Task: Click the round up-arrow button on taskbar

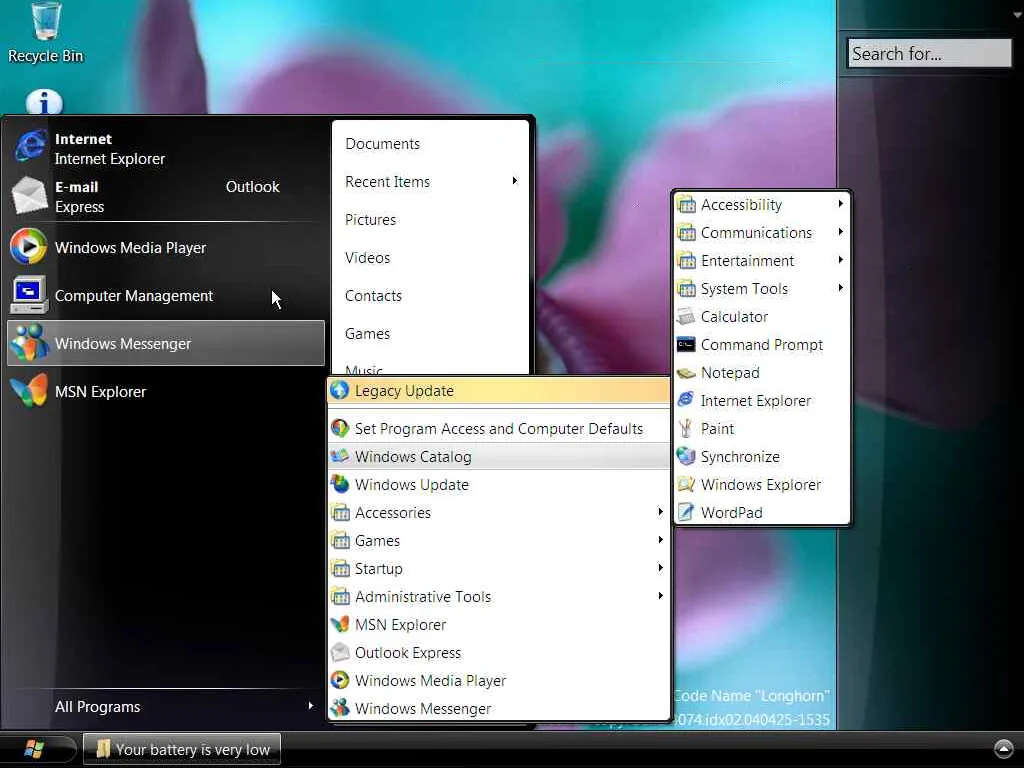Action: tap(1004, 748)
